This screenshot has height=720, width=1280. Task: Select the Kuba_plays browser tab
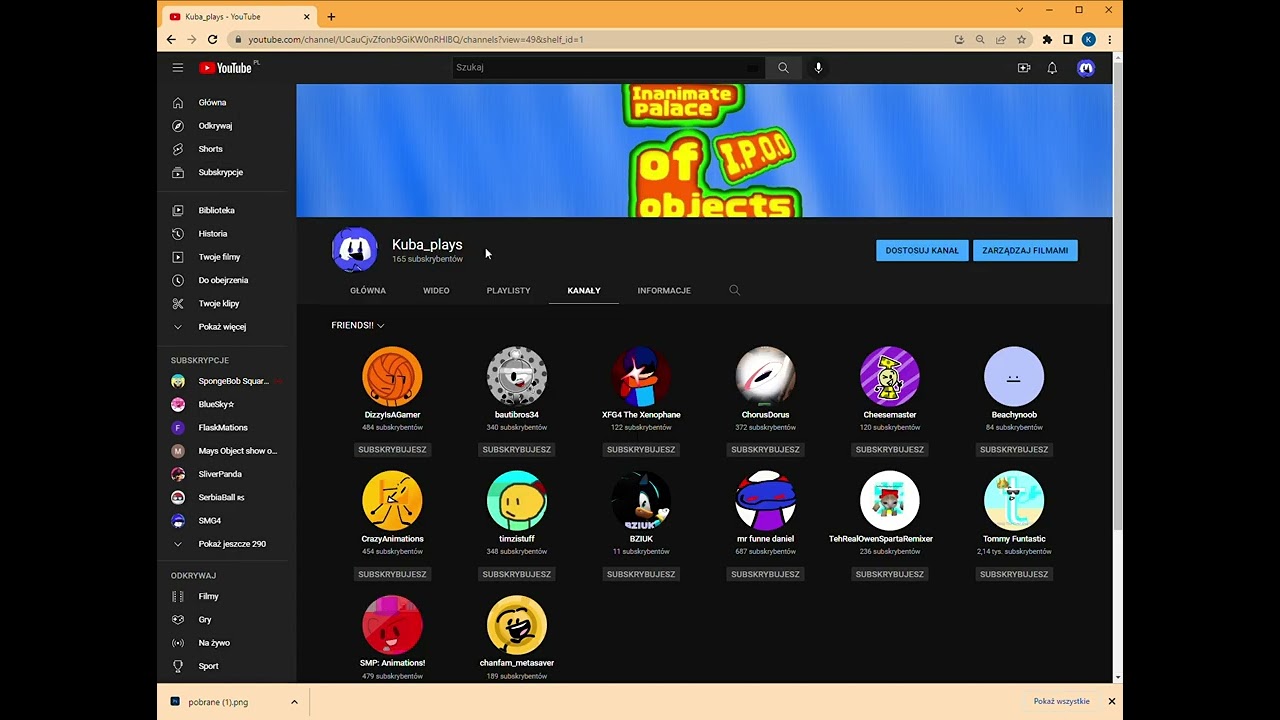[237, 16]
